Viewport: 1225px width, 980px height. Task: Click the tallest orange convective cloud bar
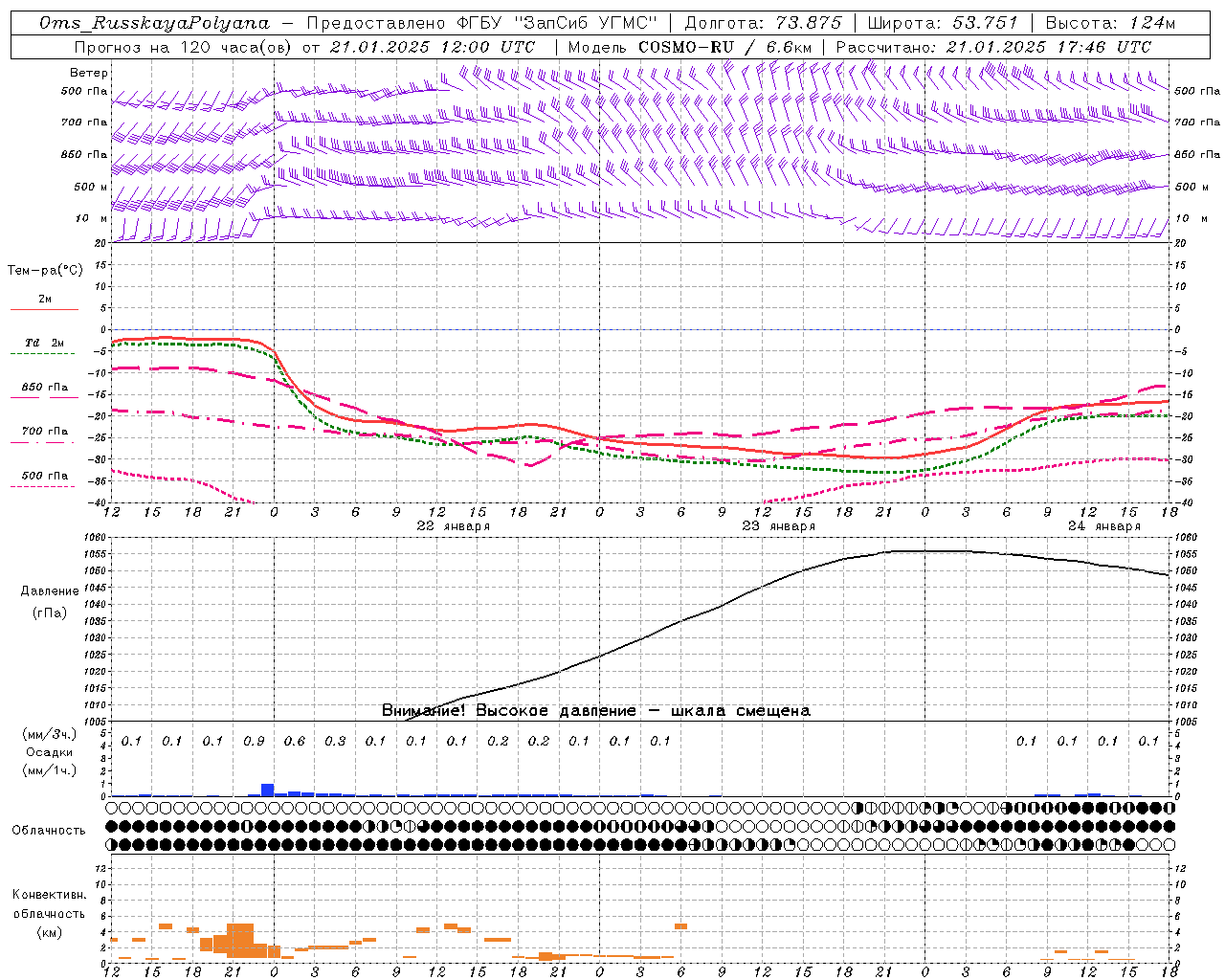click(x=240, y=941)
